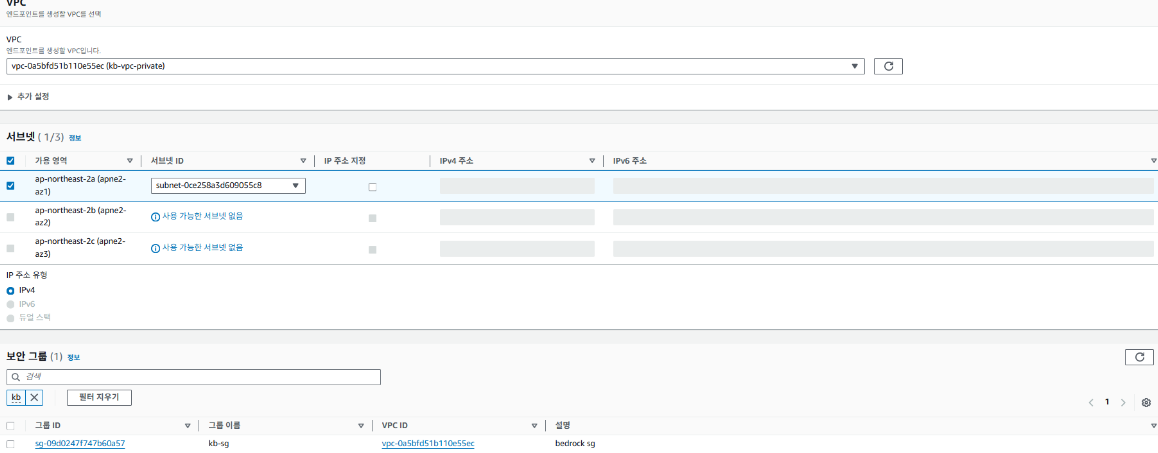This screenshot has width=1158, height=453.
Task: Go to next security group page
Action: tap(1123, 402)
